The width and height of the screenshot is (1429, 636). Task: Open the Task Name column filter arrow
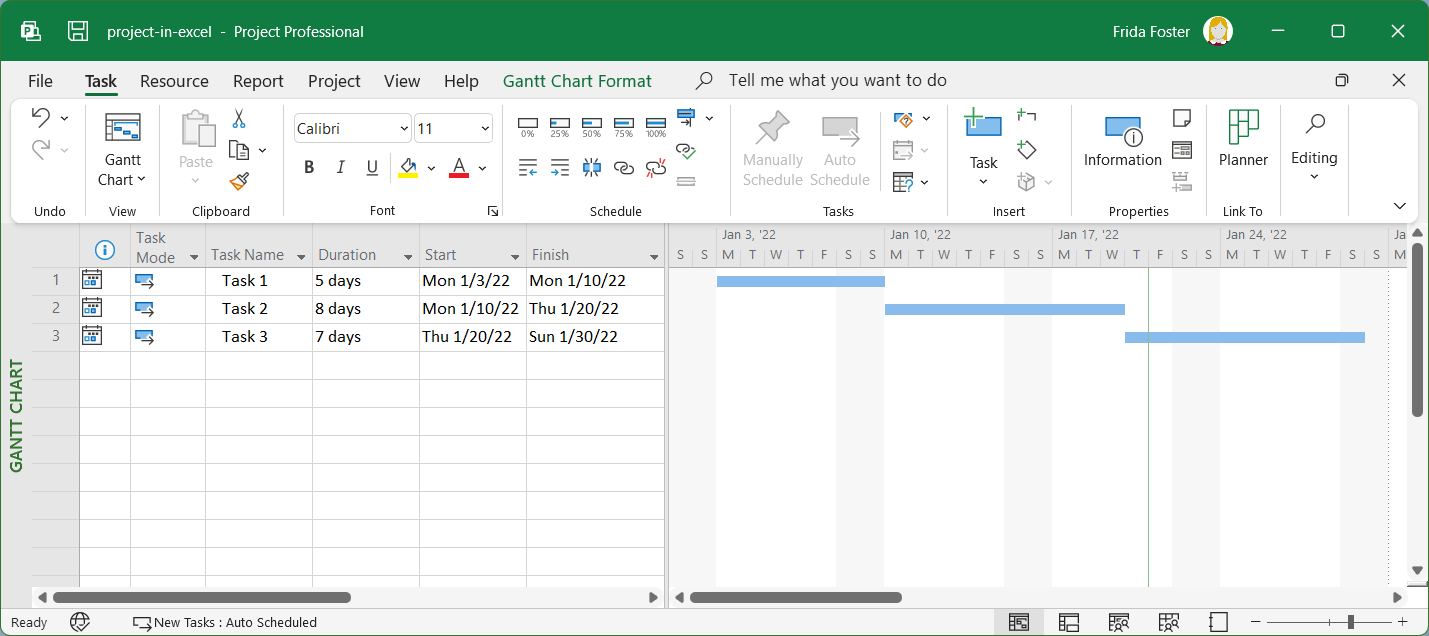301,257
